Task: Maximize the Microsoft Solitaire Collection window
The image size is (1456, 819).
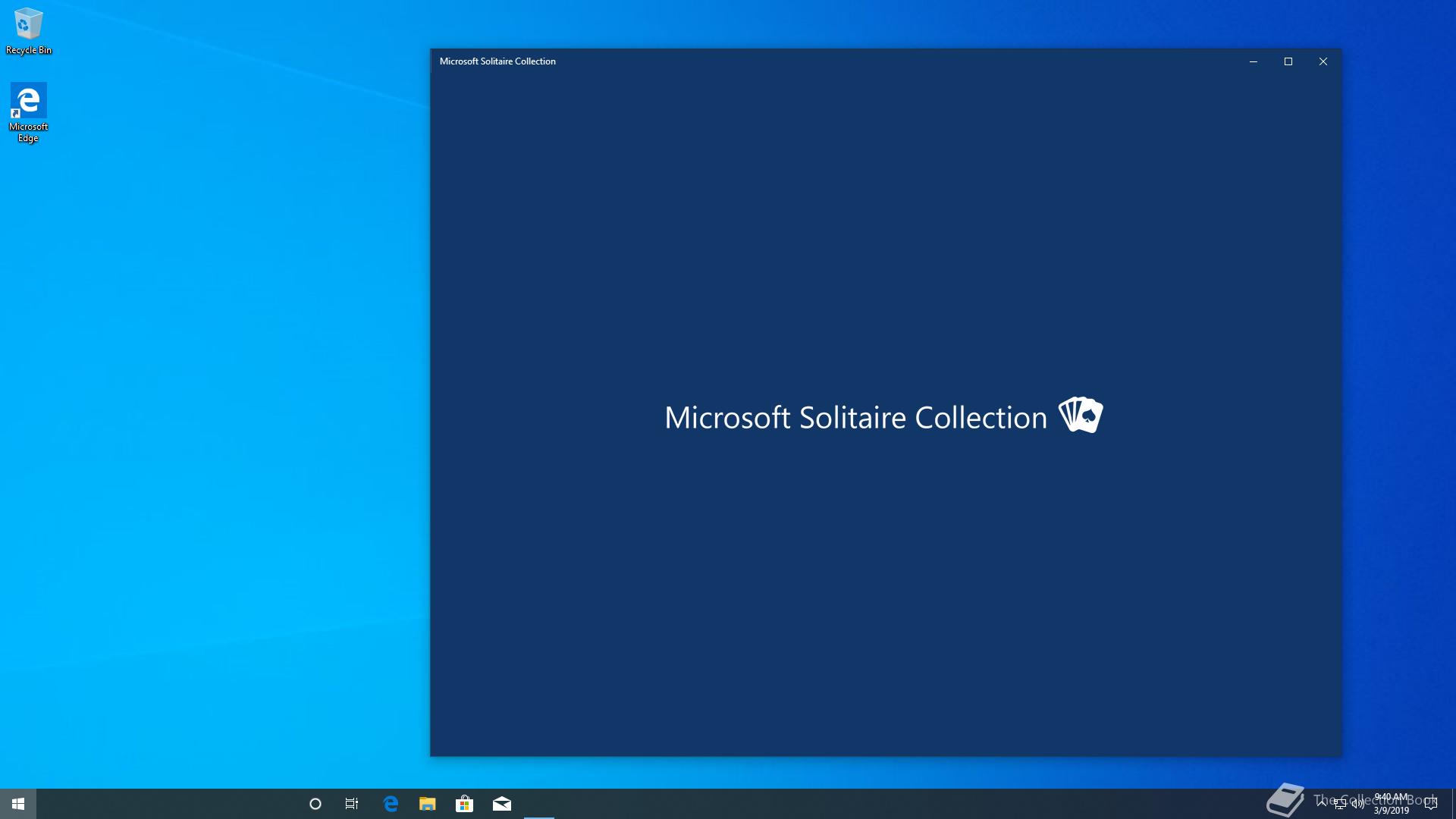Action: pyautogui.click(x=1288, y=61)
